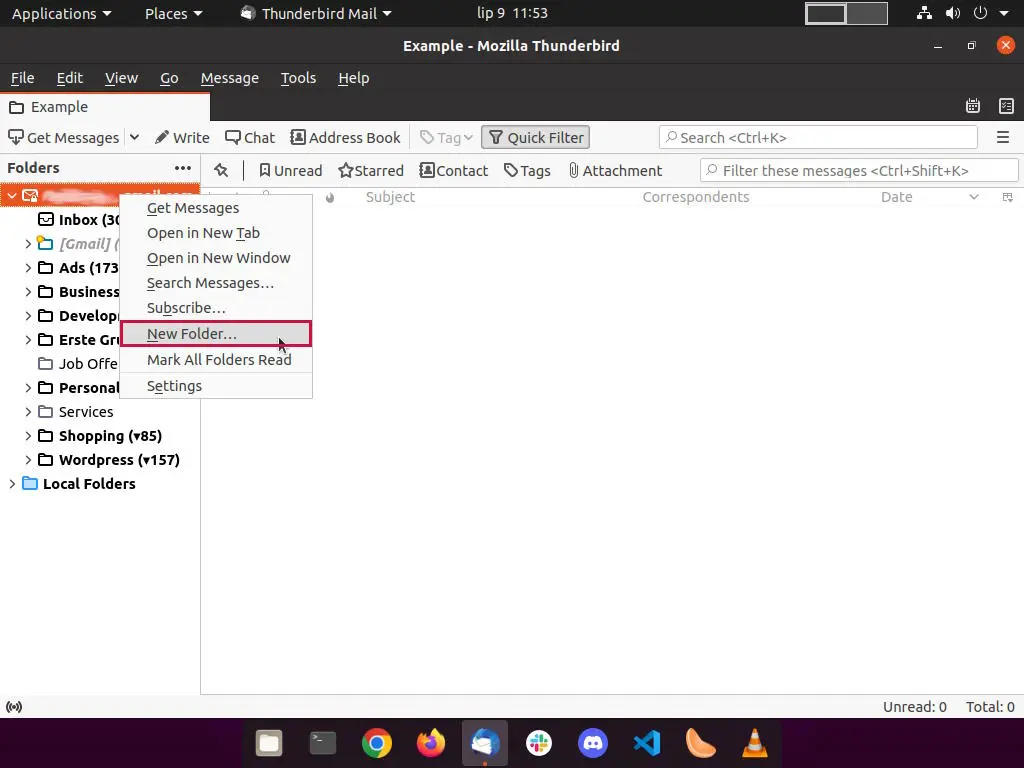1024x768 pixels.
Task: Open the Go menu
Action: 169,78
